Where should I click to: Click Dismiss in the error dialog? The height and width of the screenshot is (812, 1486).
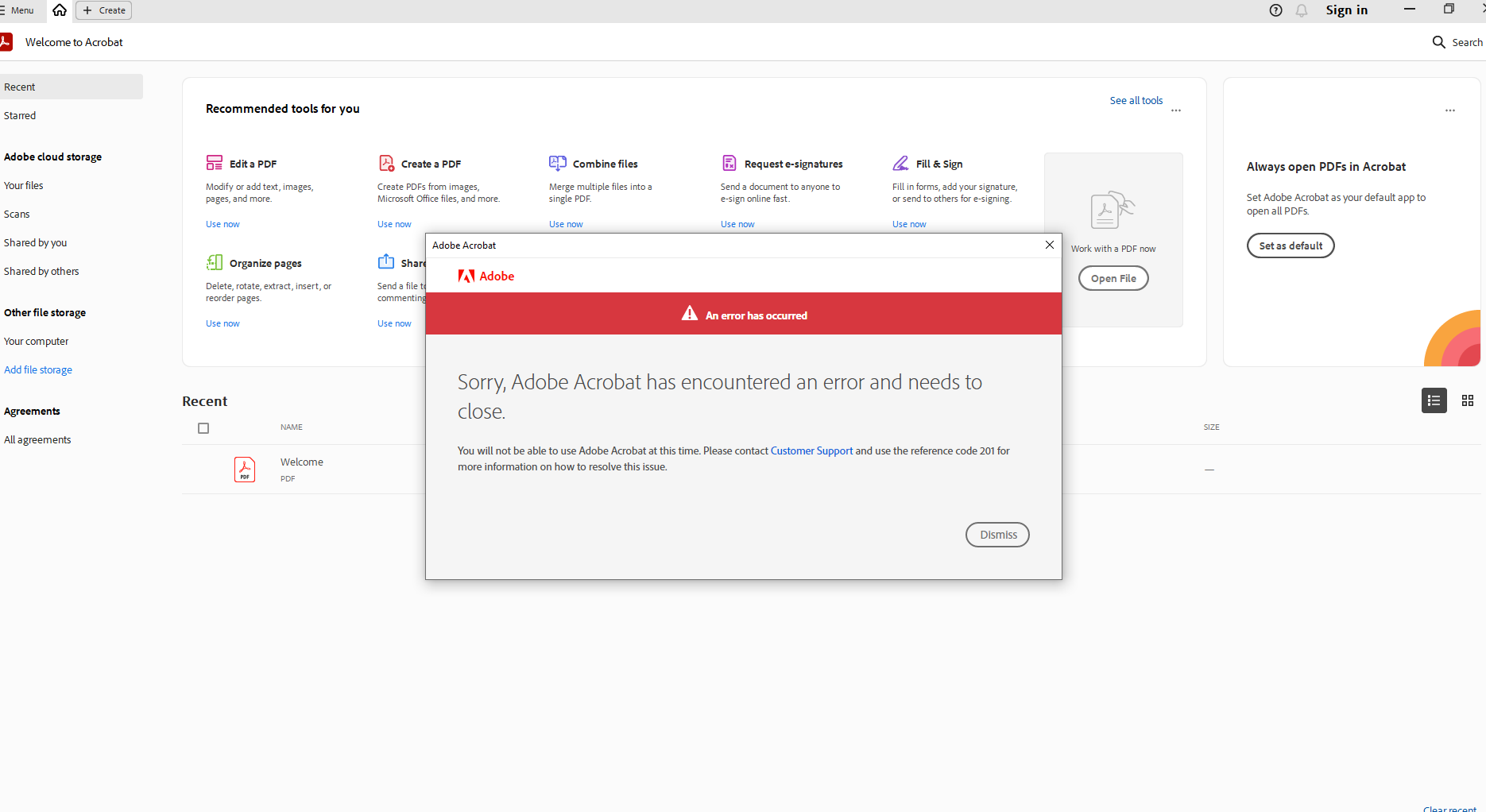coord(998,535)
